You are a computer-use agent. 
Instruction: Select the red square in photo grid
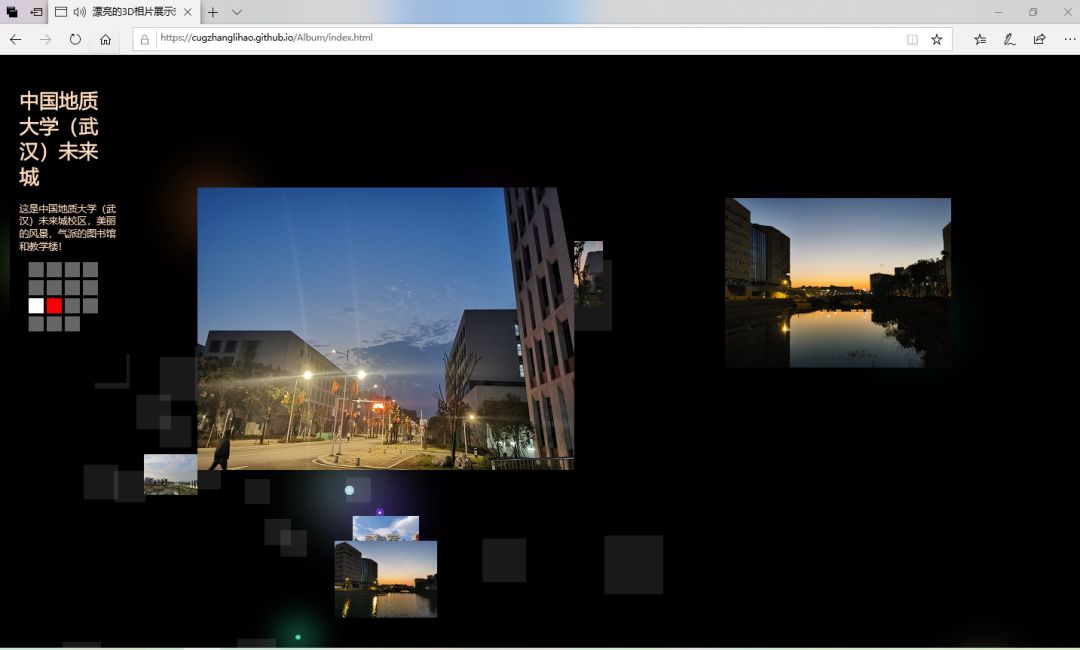54,306
